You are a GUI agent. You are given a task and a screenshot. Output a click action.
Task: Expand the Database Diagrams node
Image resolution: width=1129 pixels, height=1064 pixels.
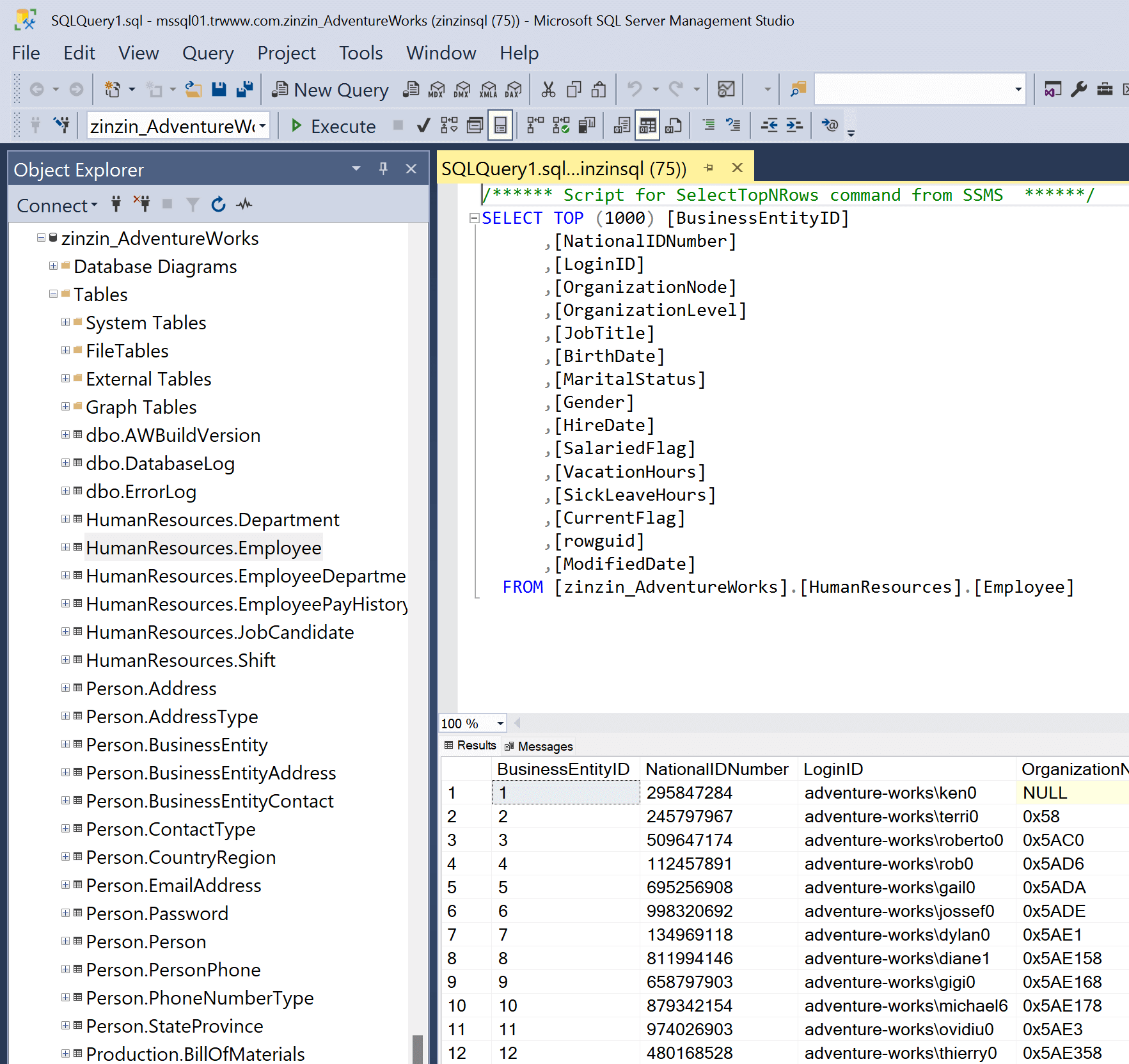(53, 266)
